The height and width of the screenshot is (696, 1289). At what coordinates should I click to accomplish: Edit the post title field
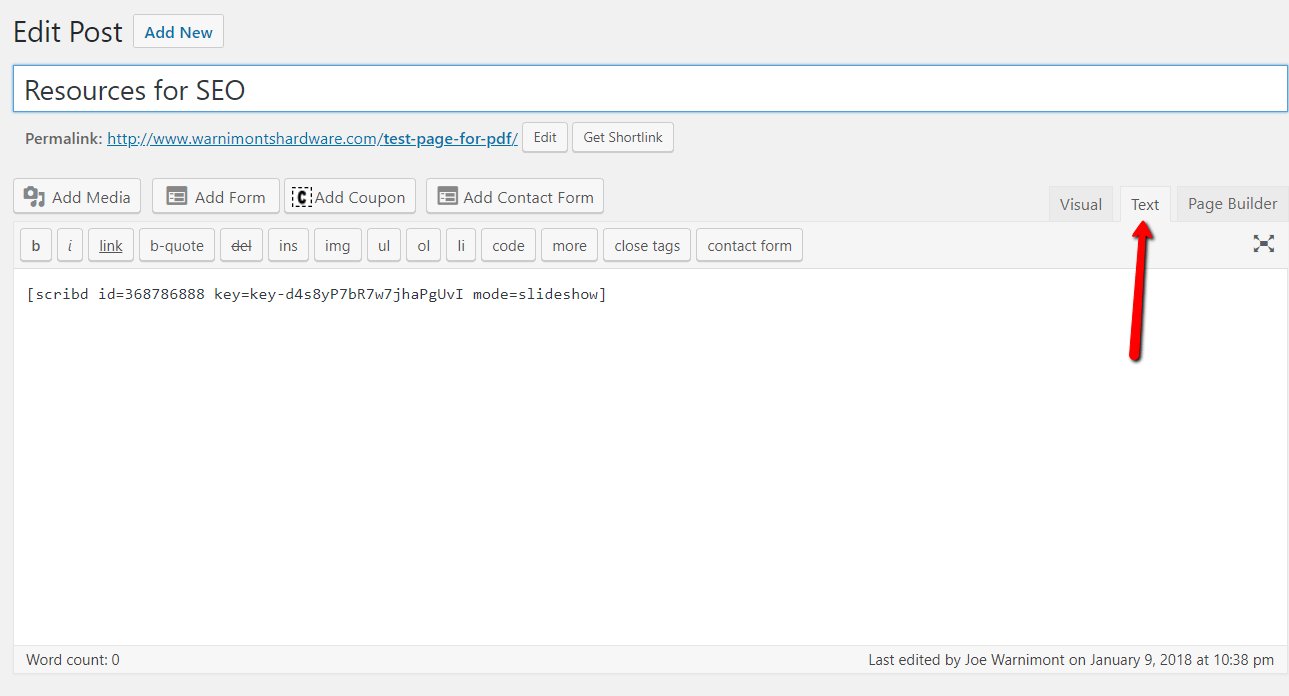click(x=650, y=90)
